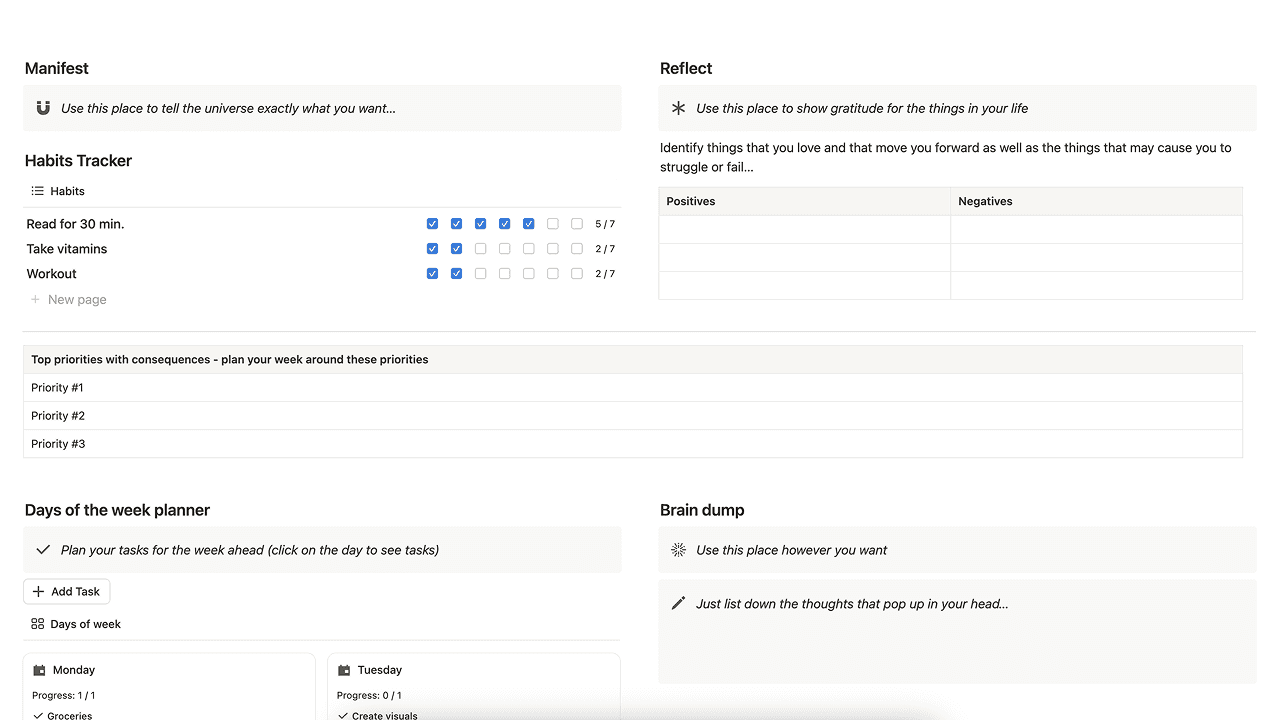This screenshot has width=1280, height=720.
Task: Click the check icon next to Groceries
Action: tap(38, 716)
